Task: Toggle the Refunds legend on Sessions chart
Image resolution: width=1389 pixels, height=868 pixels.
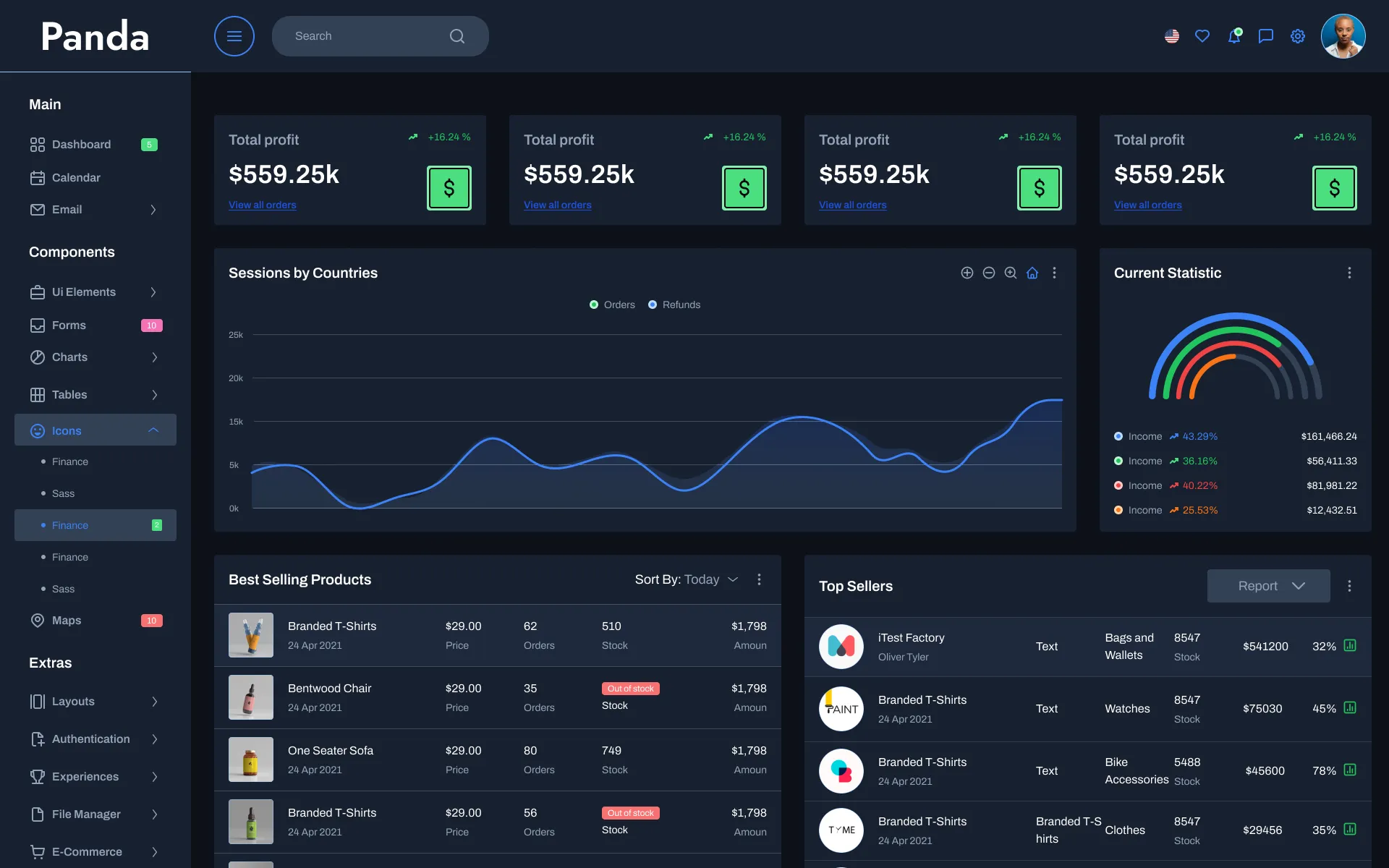Action: pos(674,305)
